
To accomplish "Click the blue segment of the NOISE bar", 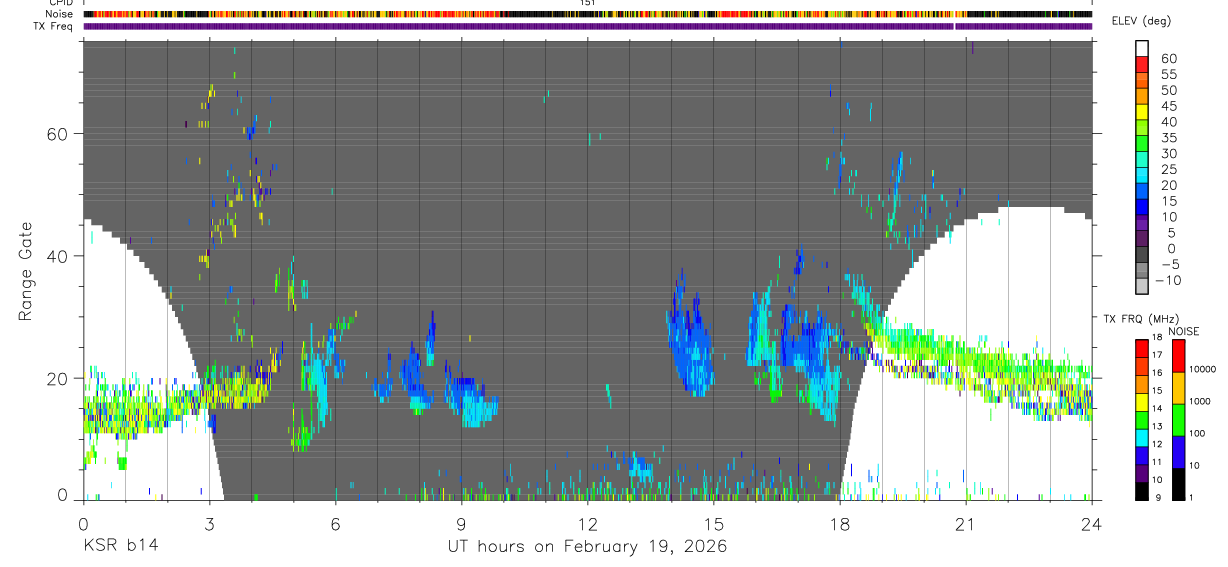I will coord(1178,452).
